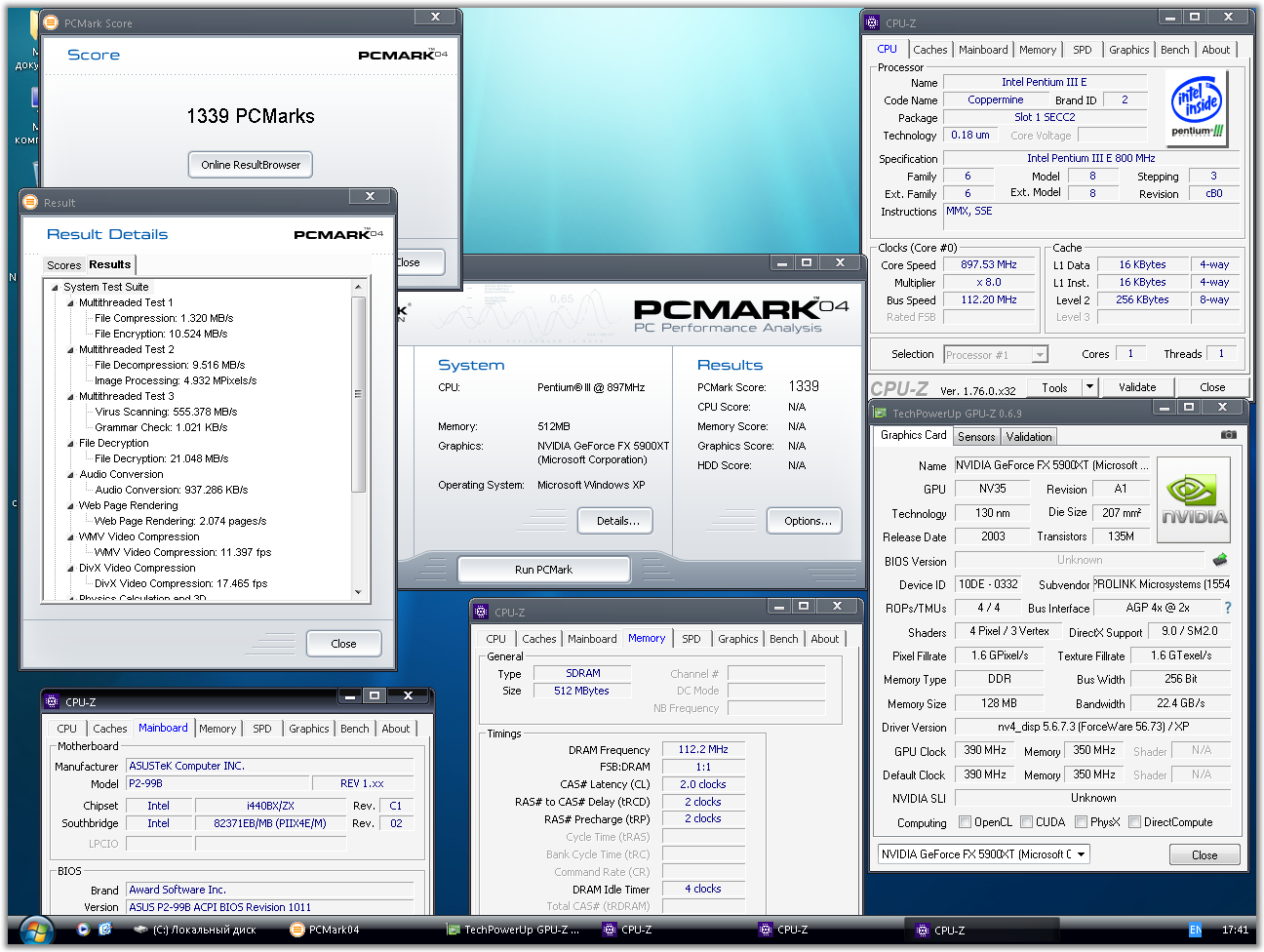Screen dimensions: 1264x952
Task: Click Run PCMark button
Action: coord(543,570)
